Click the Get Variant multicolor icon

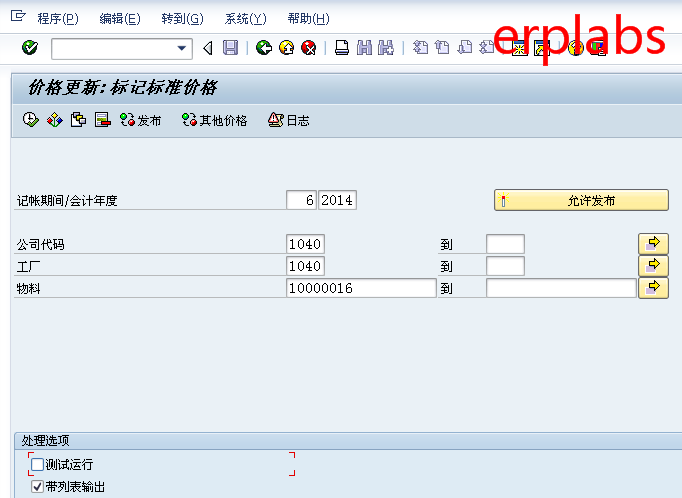tap(55, 120)
